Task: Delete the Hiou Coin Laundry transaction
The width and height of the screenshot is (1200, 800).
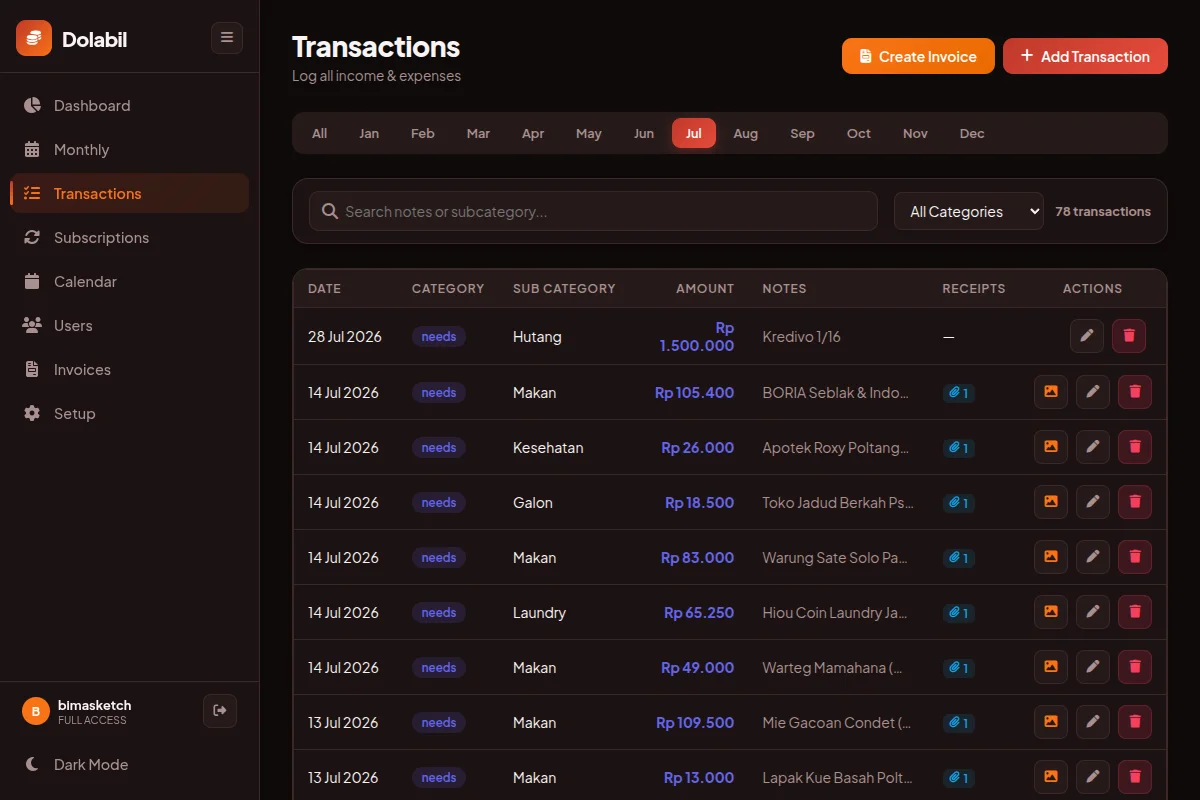Action: pyautogui.click(x=1135, y=612)
